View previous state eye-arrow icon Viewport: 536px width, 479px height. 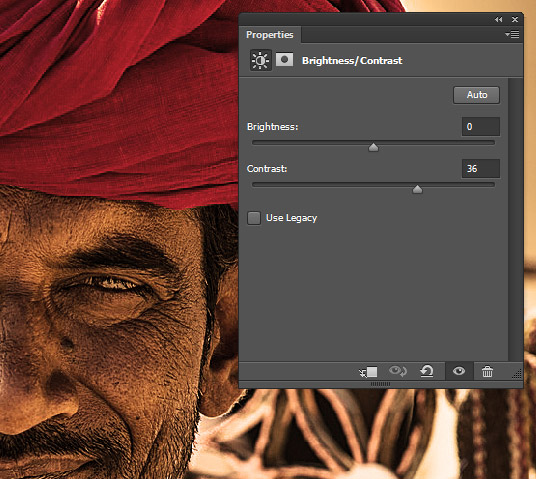[x=398, y=371]
